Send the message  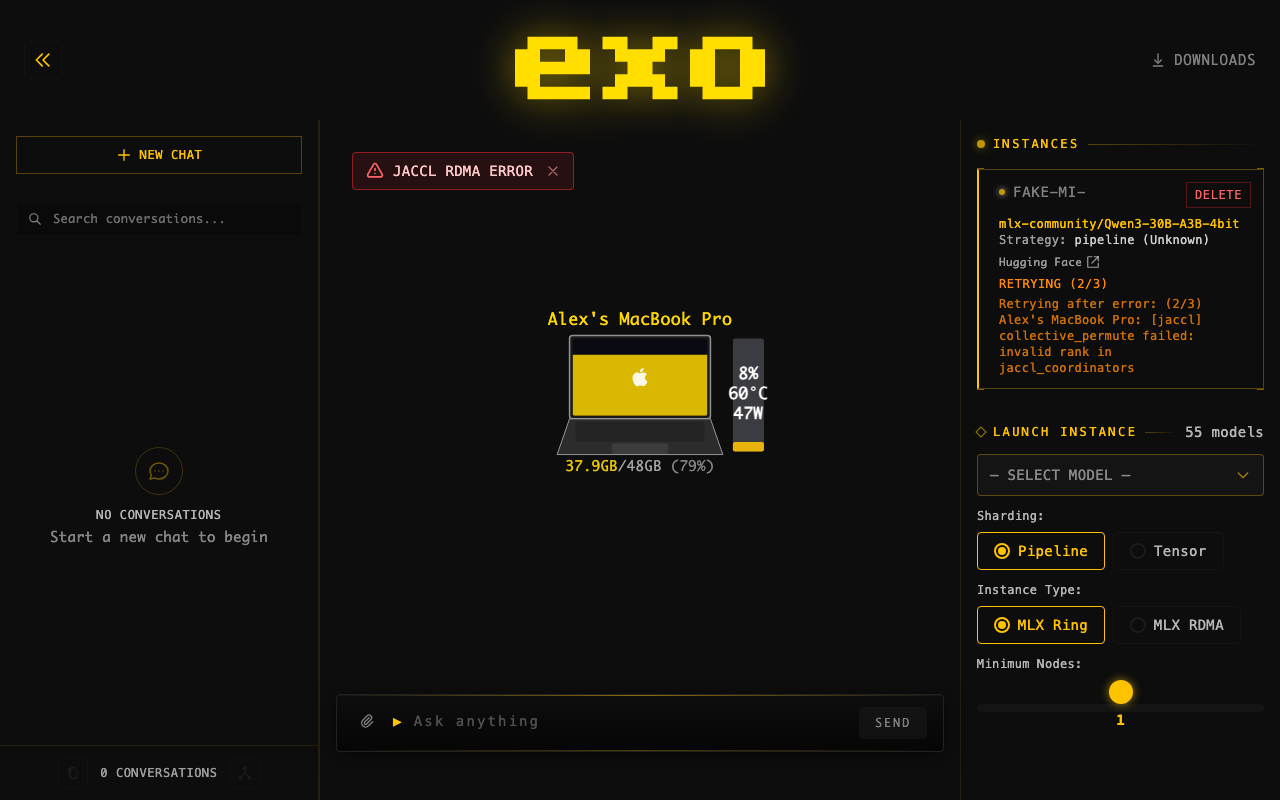(x=893, y=723)
